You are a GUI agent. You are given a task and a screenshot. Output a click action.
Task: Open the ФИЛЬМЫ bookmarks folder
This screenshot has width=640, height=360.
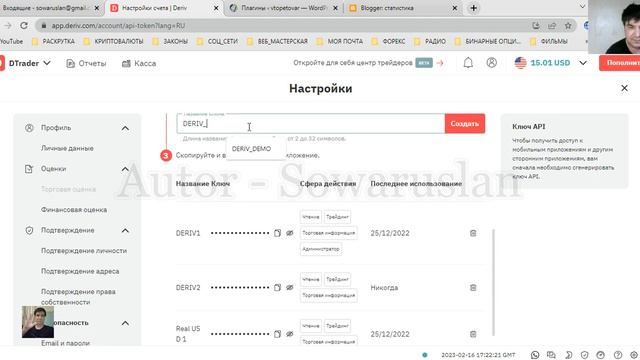(x=549, y=41)
